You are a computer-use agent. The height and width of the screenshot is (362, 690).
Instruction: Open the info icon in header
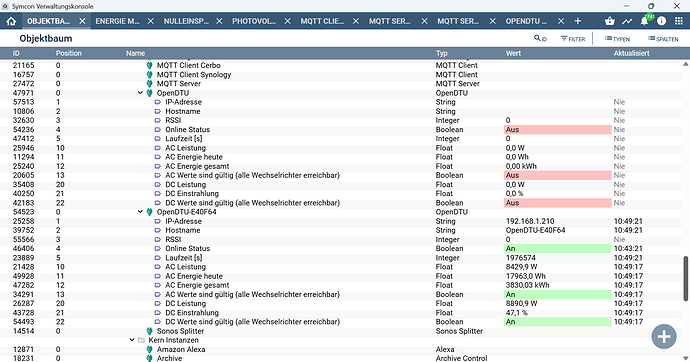[x=661, y=21]
